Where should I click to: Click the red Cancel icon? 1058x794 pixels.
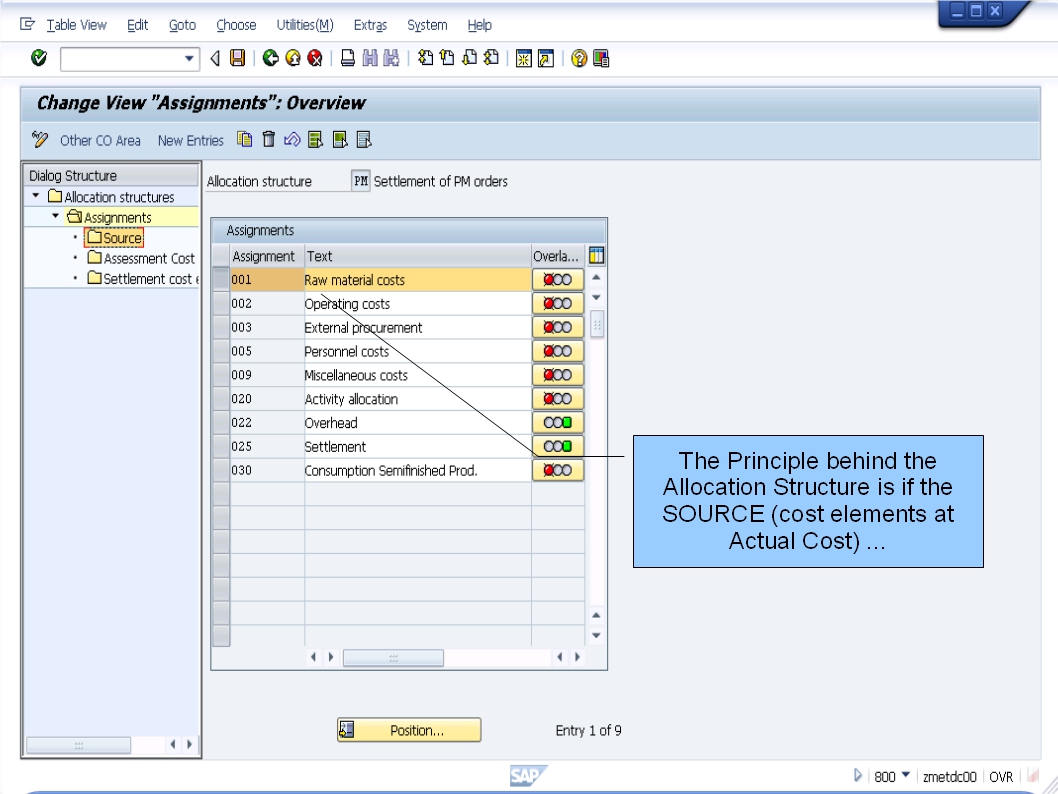(x=315, y=58)
